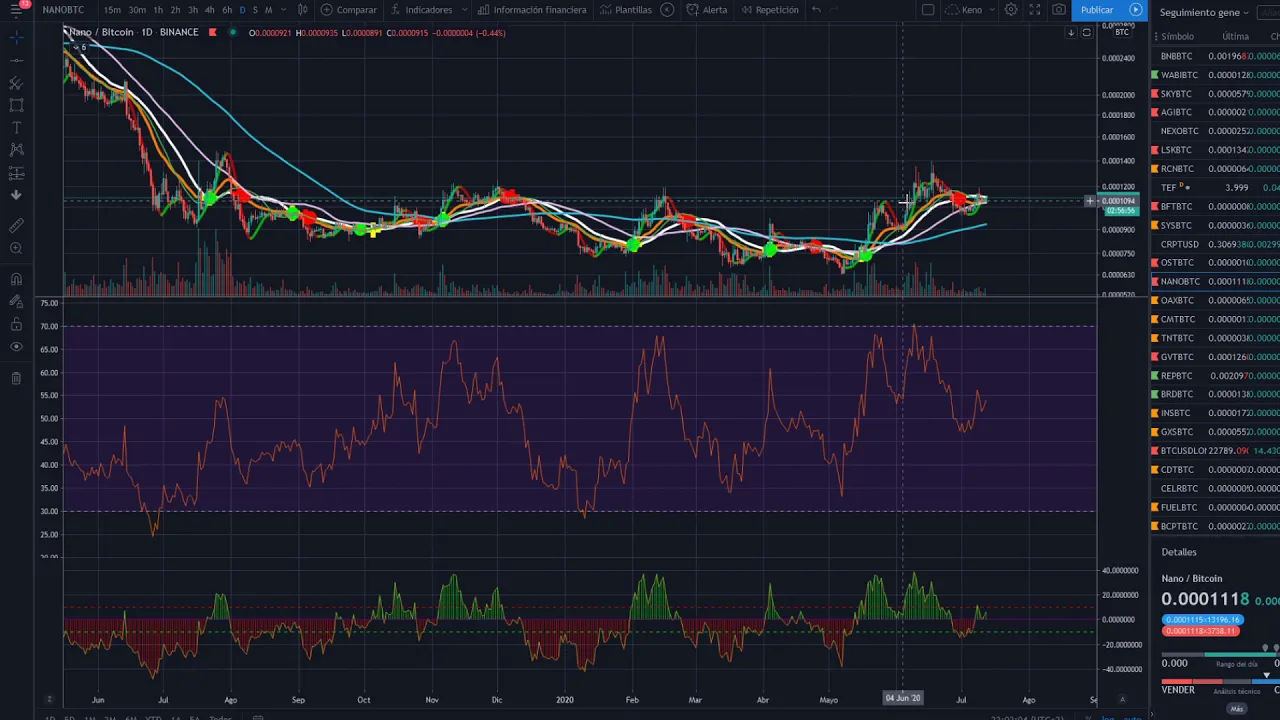Select the text annotation tool
The width and height of the screenshot is (1280, 720).
[16, 128]
